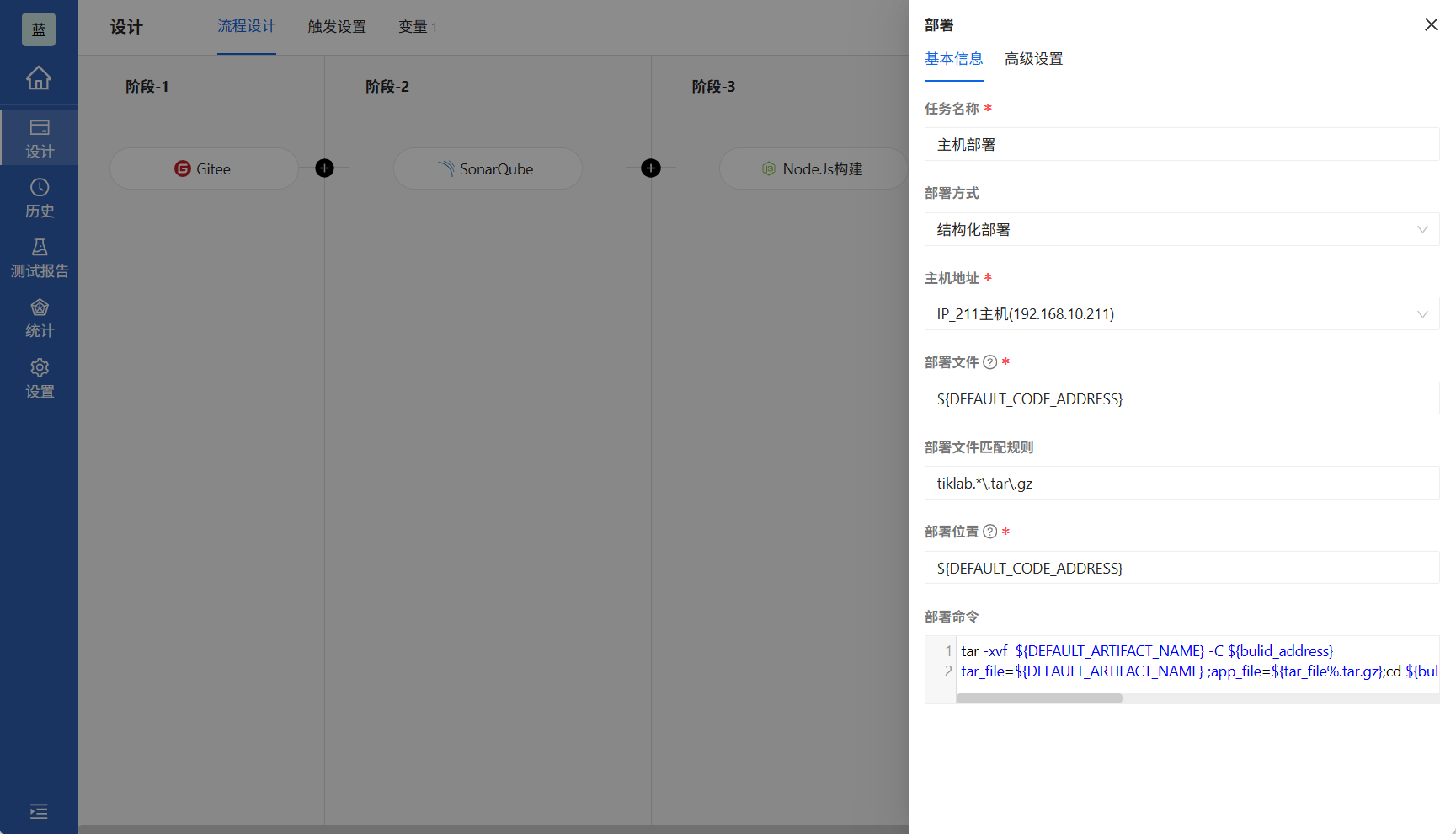Open 设计 section in sidebar
The image size is (1456, 834).
click(40, 138)
